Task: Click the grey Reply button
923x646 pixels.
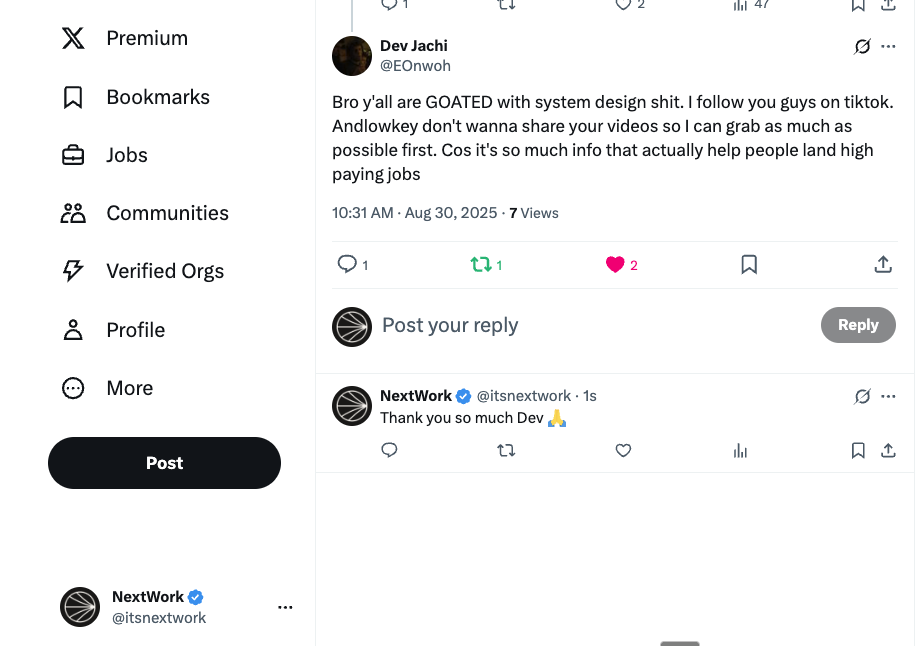Action: tap(858, 325)
